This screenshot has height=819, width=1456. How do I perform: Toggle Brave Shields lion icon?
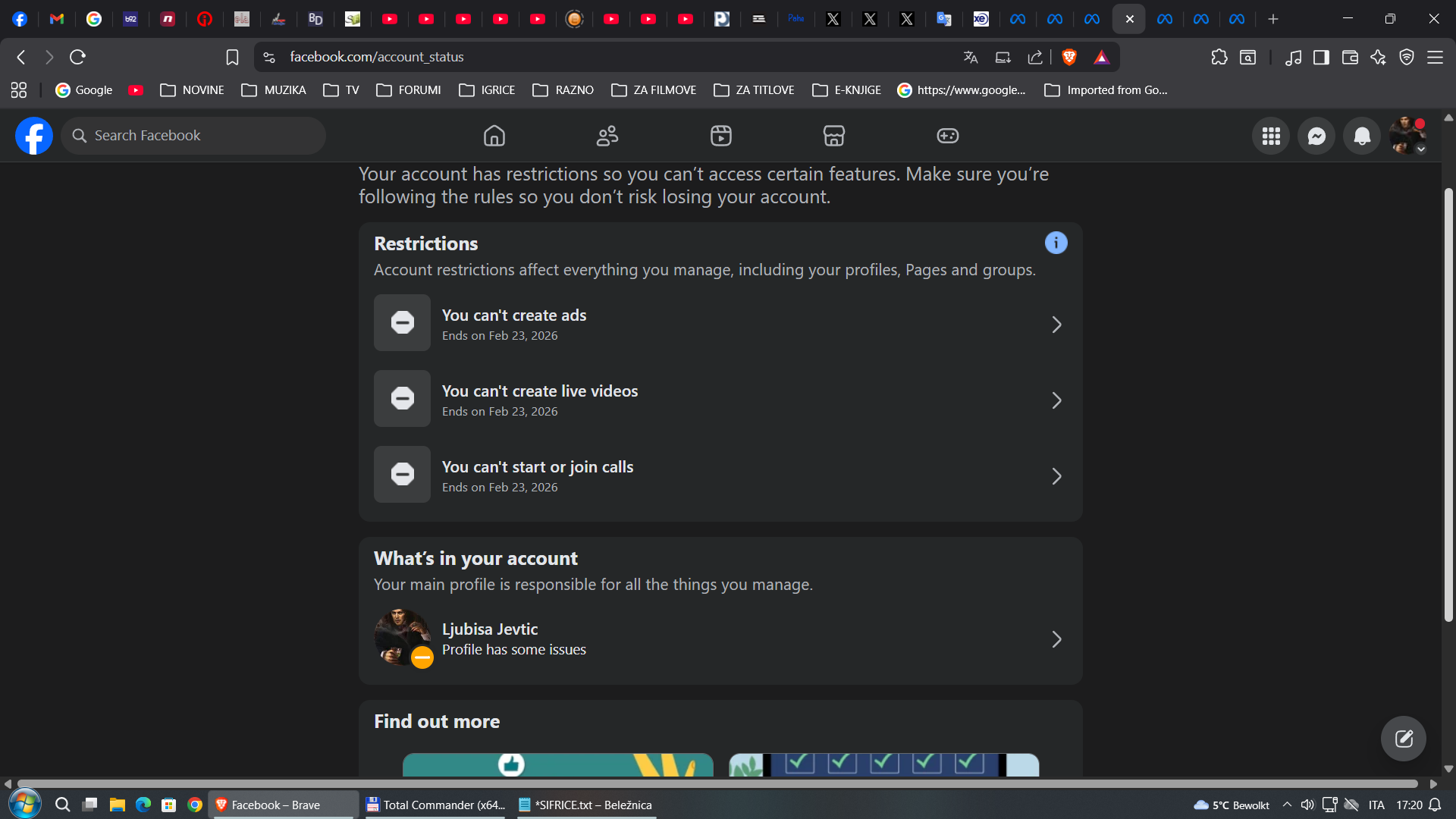(x=1069, y=57)
